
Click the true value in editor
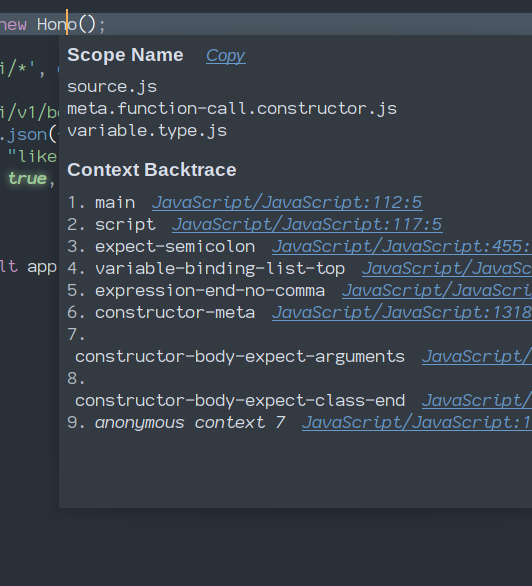[27, 179]
